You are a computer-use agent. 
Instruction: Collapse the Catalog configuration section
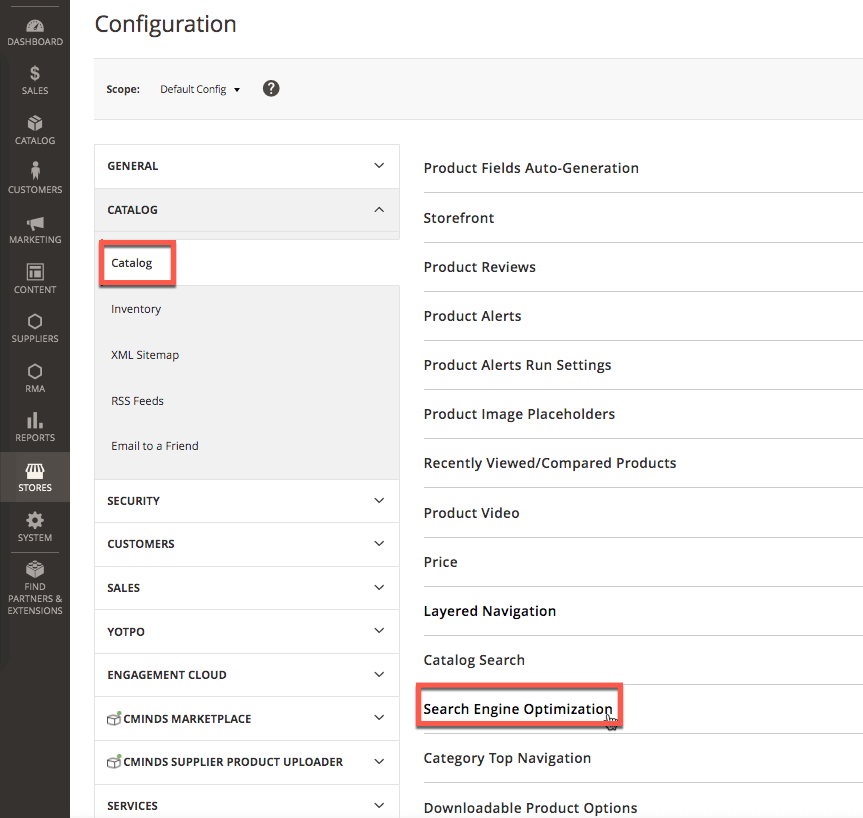[246, 210]
